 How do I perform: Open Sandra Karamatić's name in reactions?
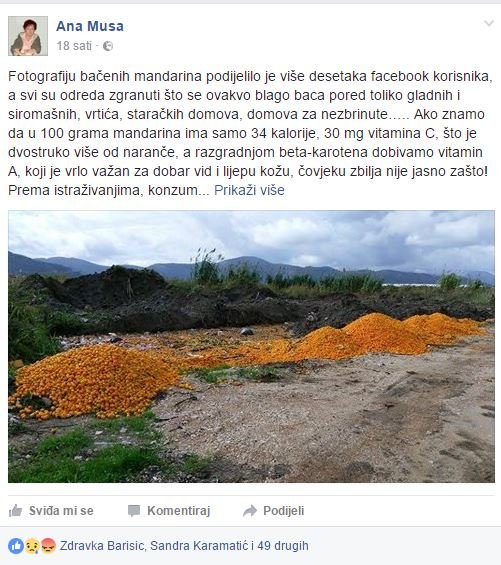tap(199, 546)
